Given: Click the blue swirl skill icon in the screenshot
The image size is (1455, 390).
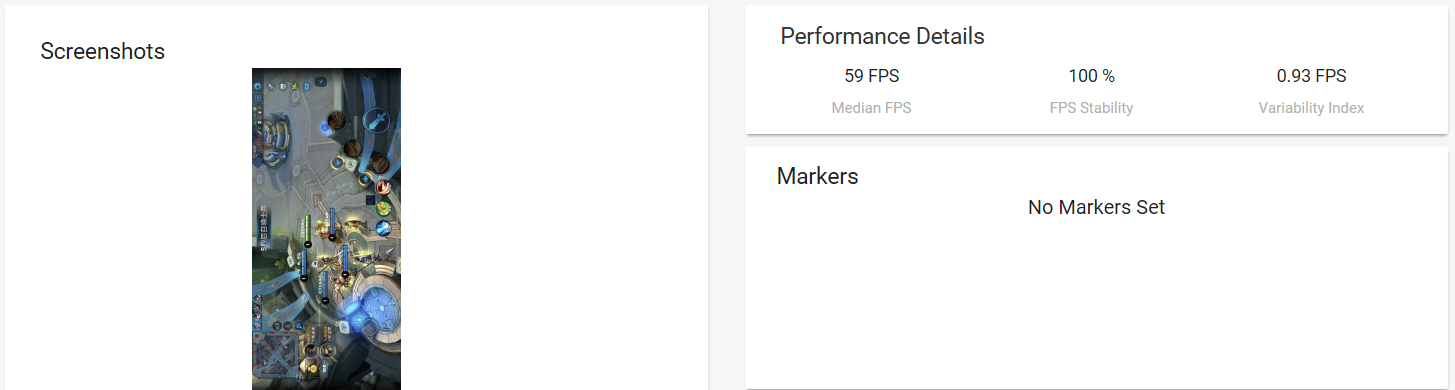Looking at the screenshot, I should click(383, 228).
